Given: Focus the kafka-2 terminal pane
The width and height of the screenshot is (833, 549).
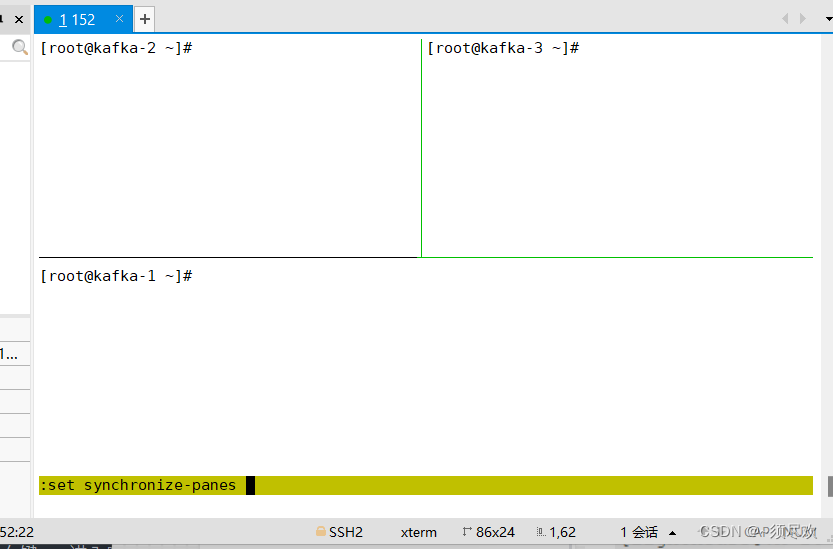Looking at the screenshot, I should pos(229,148).
